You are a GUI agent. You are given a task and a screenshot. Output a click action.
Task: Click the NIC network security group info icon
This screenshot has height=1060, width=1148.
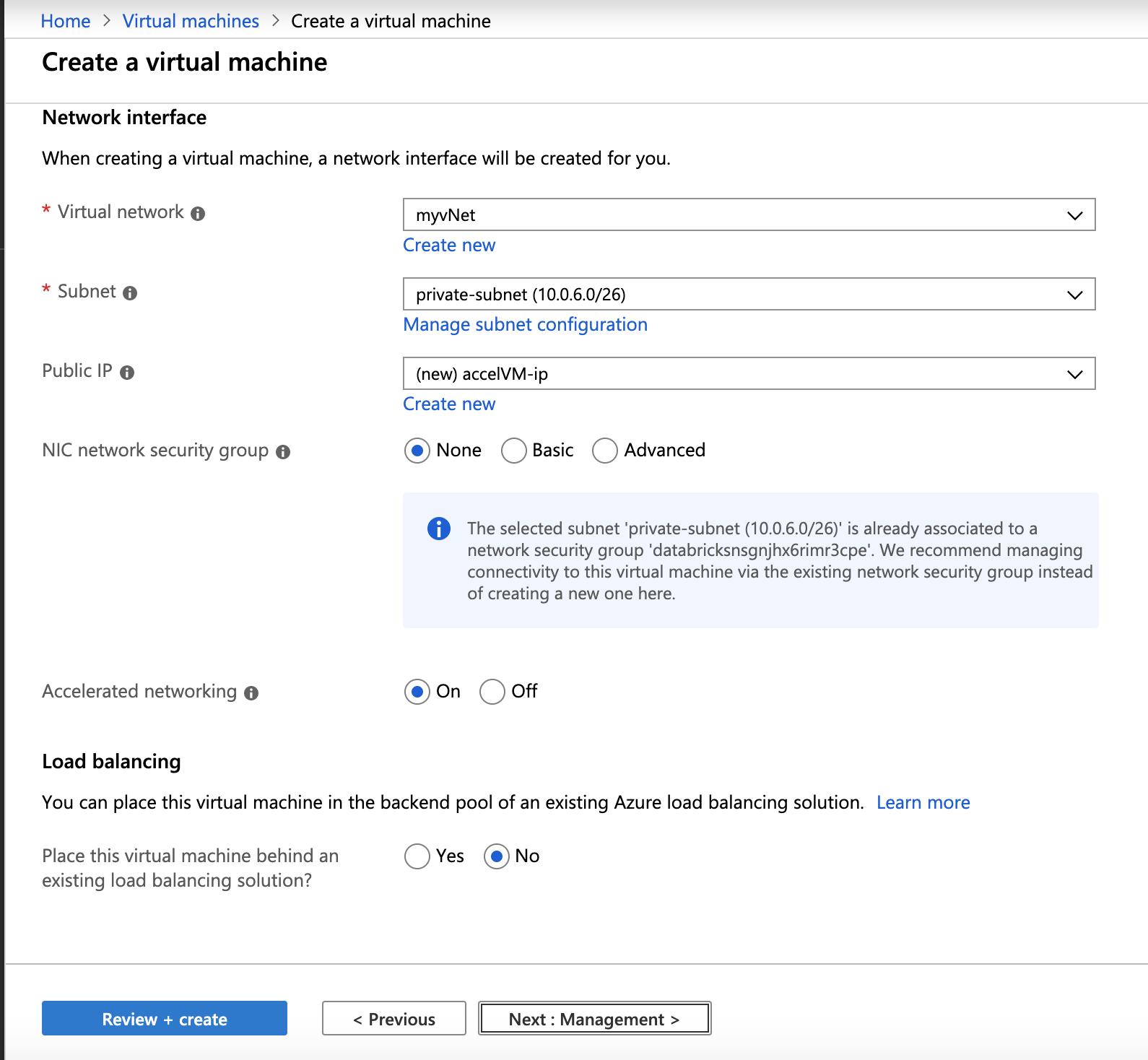[283, 452]
